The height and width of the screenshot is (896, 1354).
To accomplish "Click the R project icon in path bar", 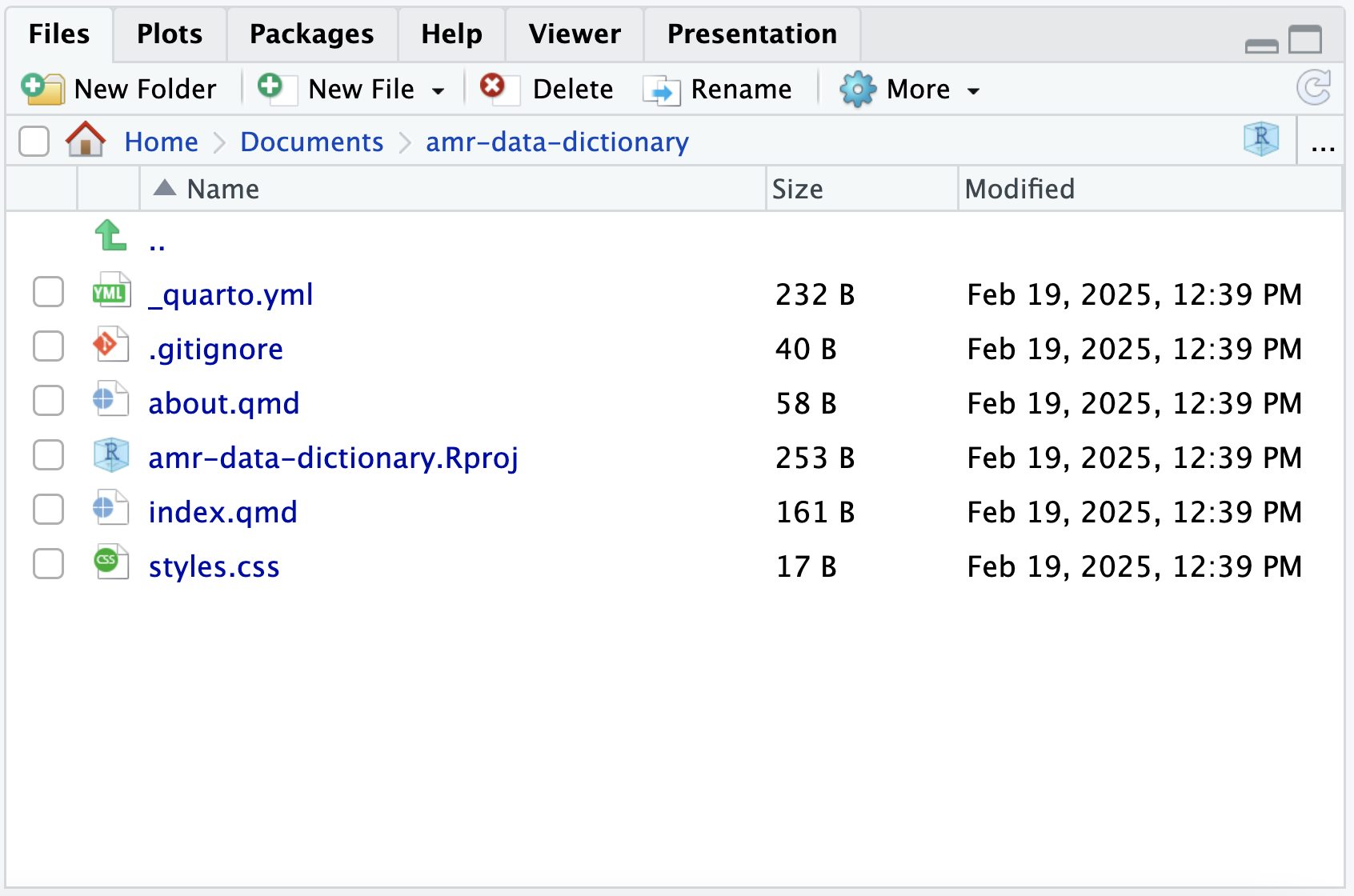I will click(1261, 139).
